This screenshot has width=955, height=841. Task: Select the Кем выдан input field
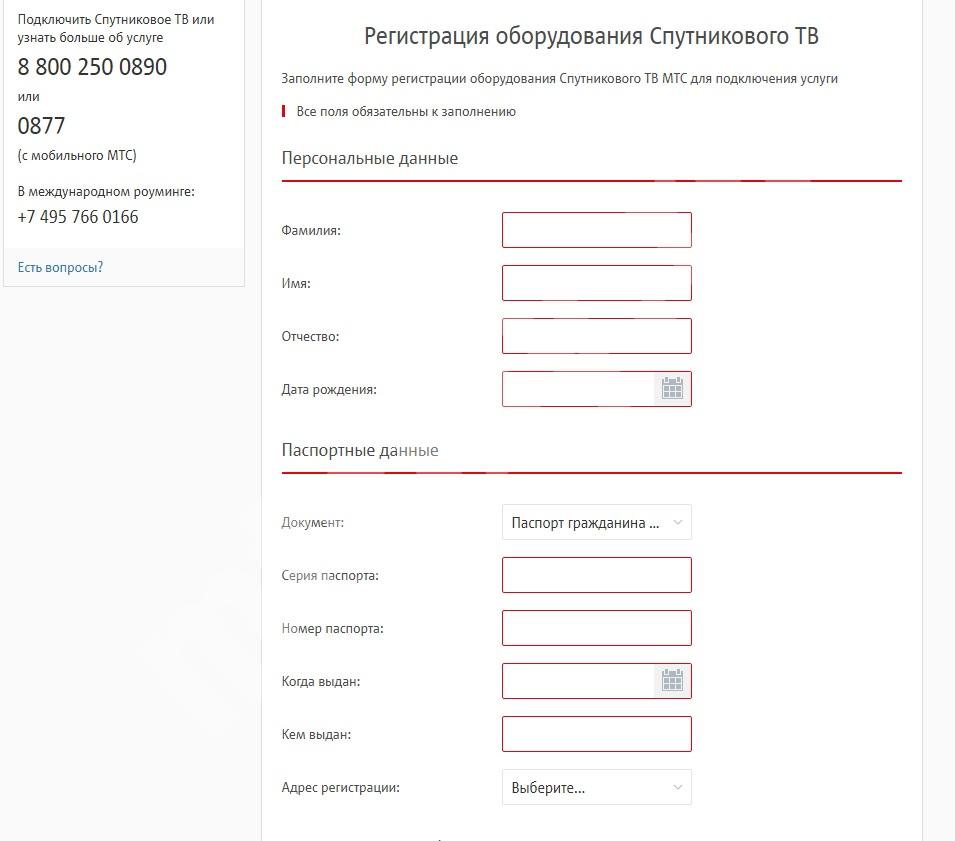[596, 734]
